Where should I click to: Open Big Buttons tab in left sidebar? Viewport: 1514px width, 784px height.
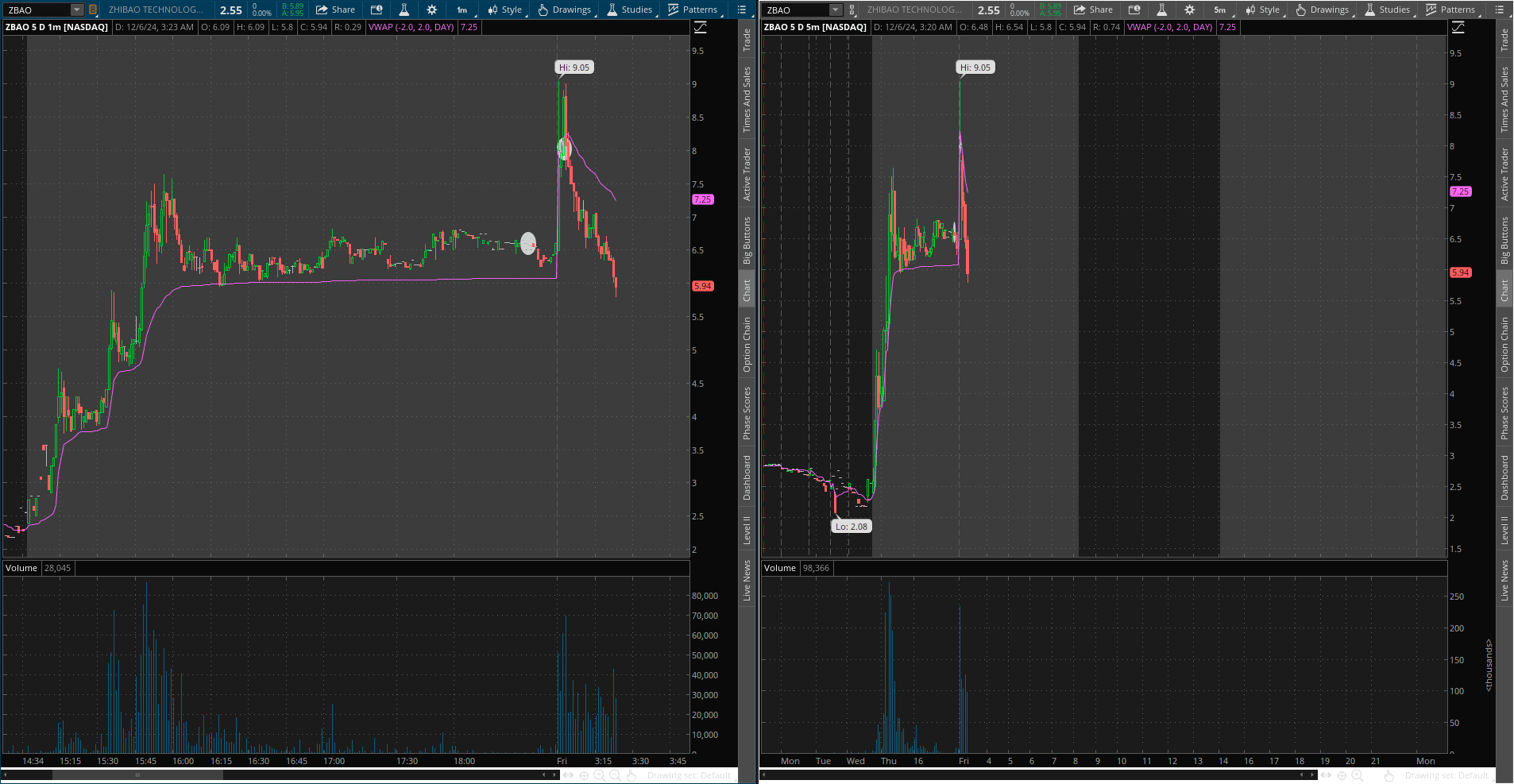pos(747,241)
